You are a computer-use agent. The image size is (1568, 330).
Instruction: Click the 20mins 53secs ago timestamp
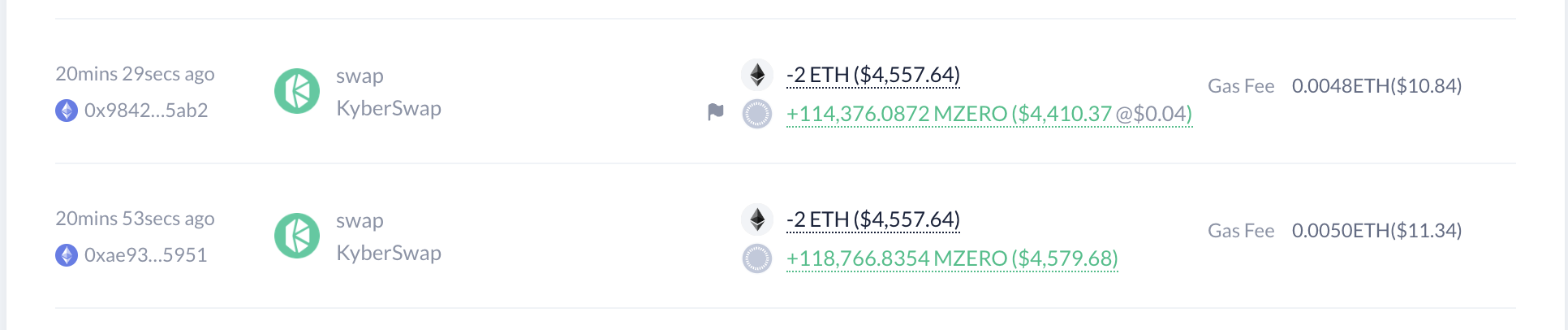[135, 219]
